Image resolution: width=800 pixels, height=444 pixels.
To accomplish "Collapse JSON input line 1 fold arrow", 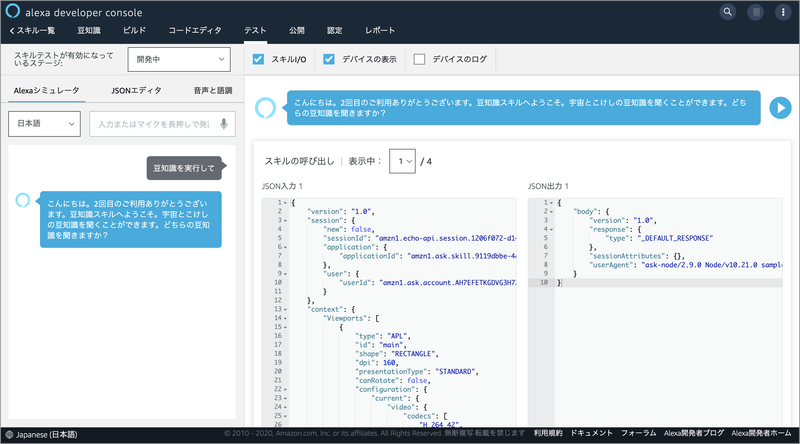I will coord(285,203).
